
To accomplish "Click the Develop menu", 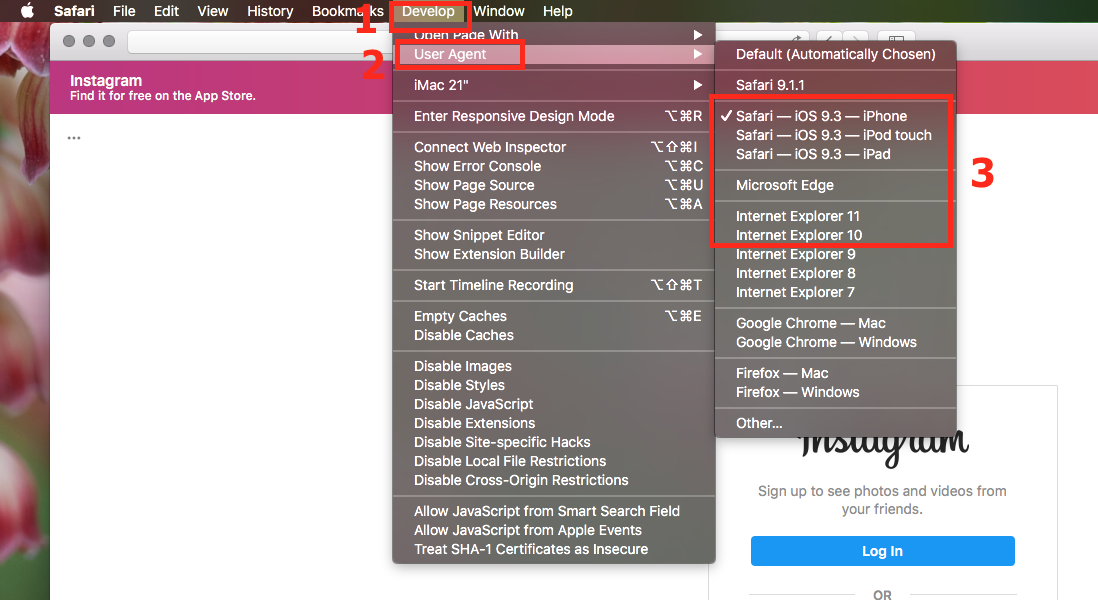I will pyautogui.click(x=428, y=11).
